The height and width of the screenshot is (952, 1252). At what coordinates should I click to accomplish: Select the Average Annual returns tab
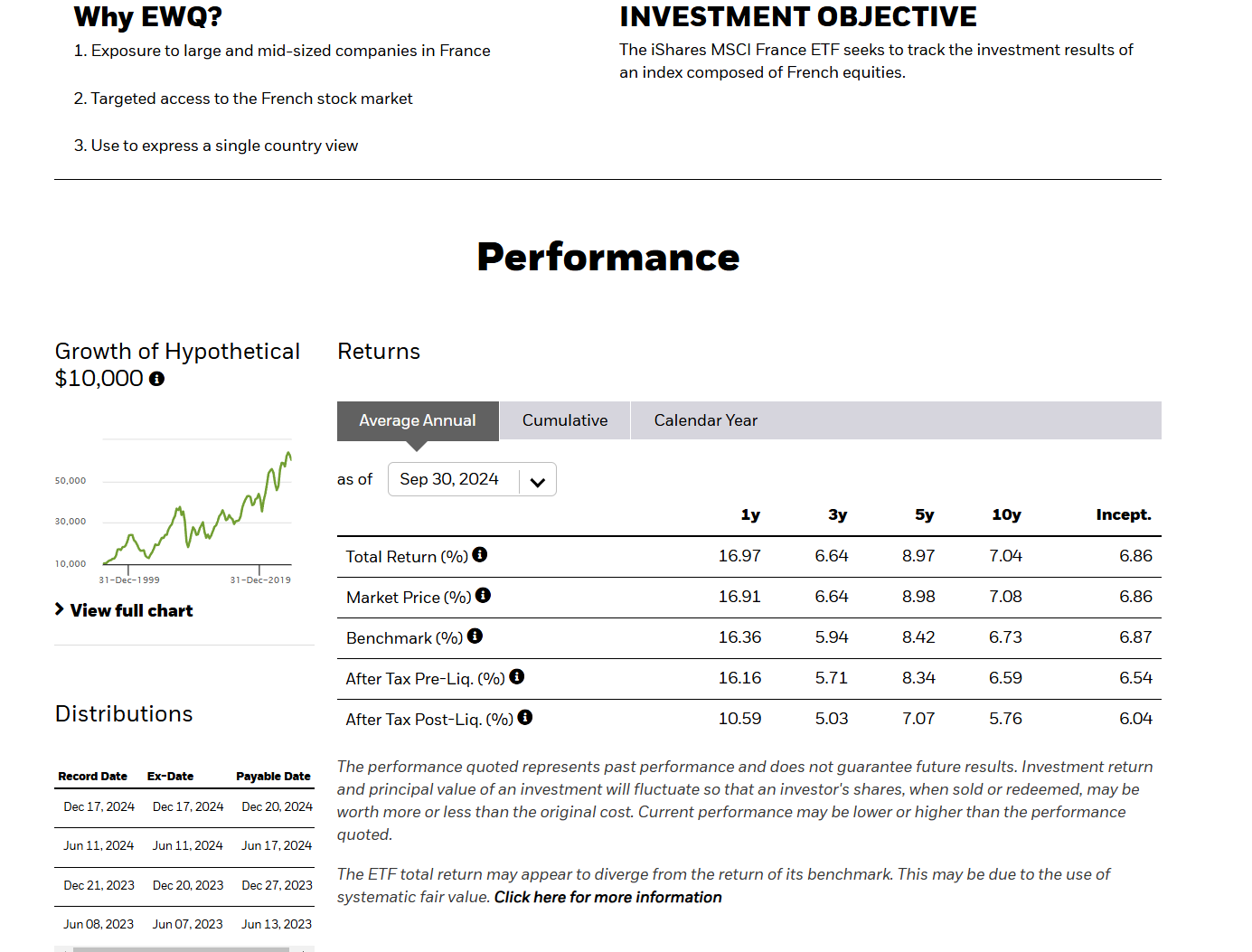pyautogui.click(x=417, y=420)
